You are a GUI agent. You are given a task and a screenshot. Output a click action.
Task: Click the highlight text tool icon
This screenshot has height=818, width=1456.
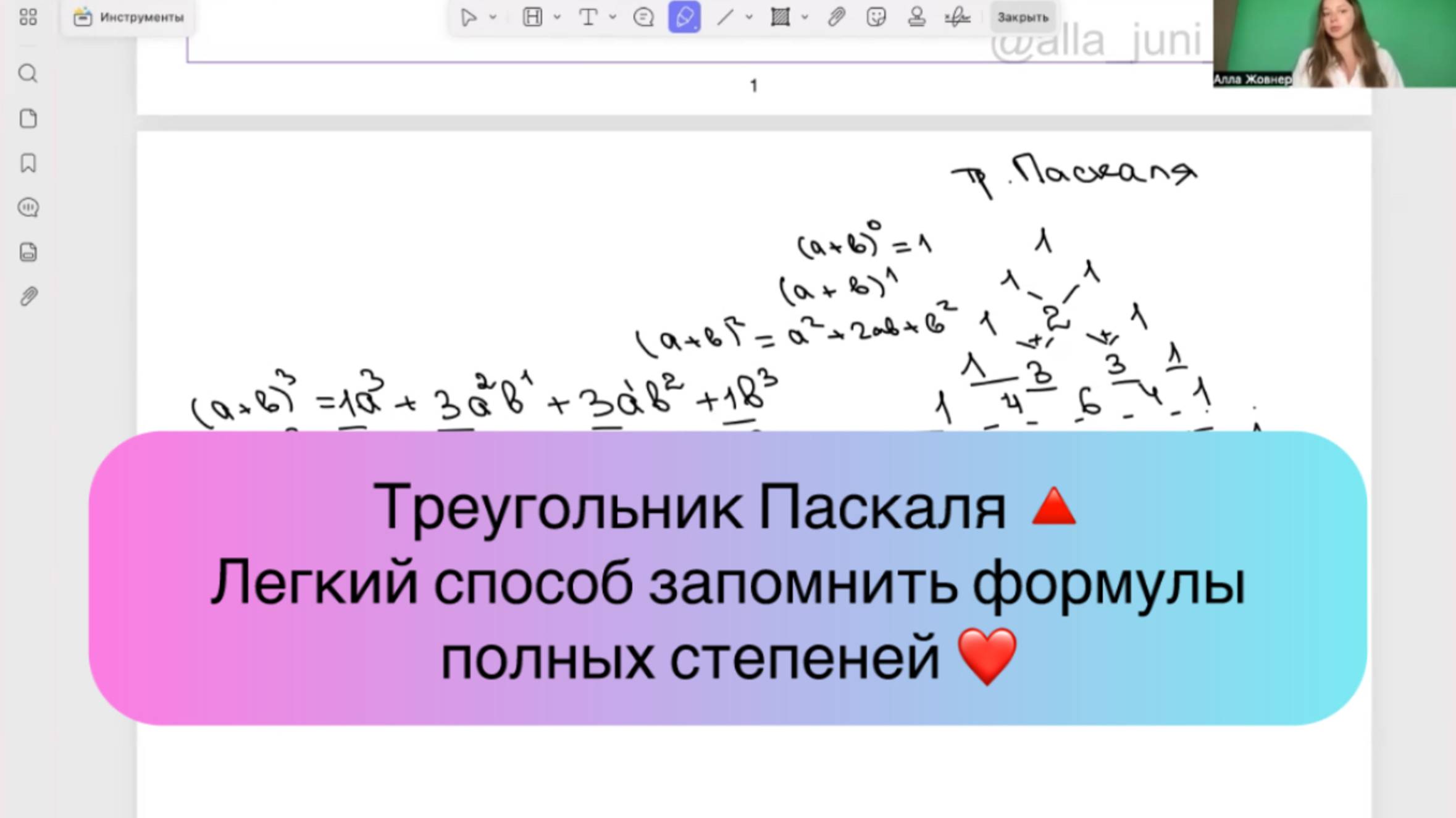click(x=532, y=17)
